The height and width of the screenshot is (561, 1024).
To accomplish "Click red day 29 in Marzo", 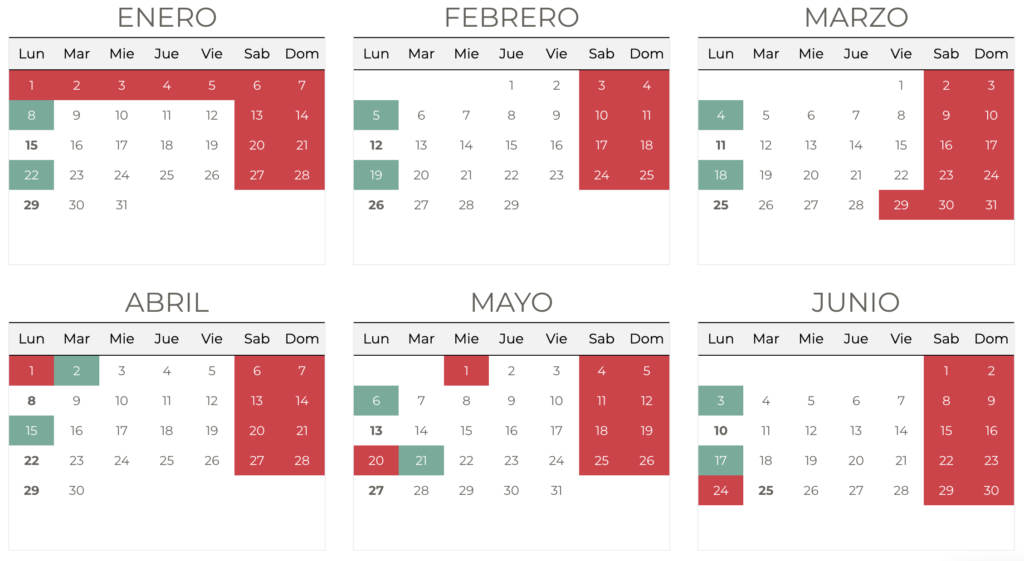I will (901, 205).
